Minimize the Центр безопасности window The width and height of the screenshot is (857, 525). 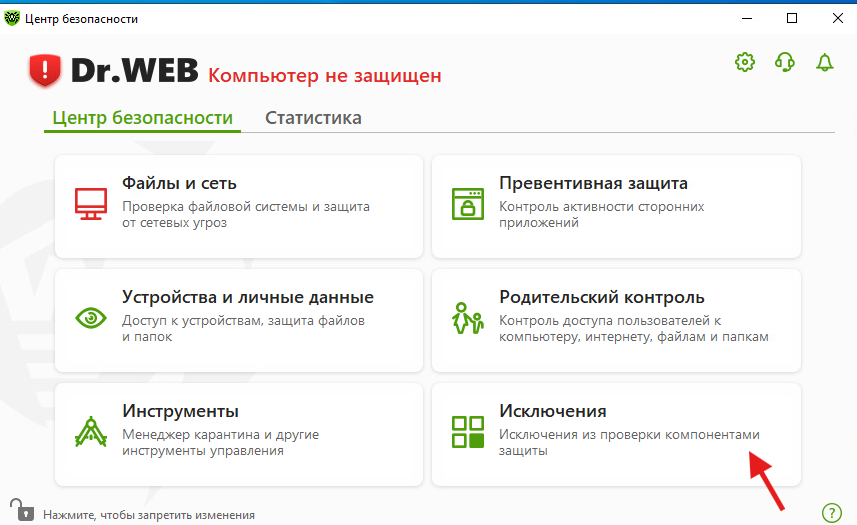[x=747, y=18]
